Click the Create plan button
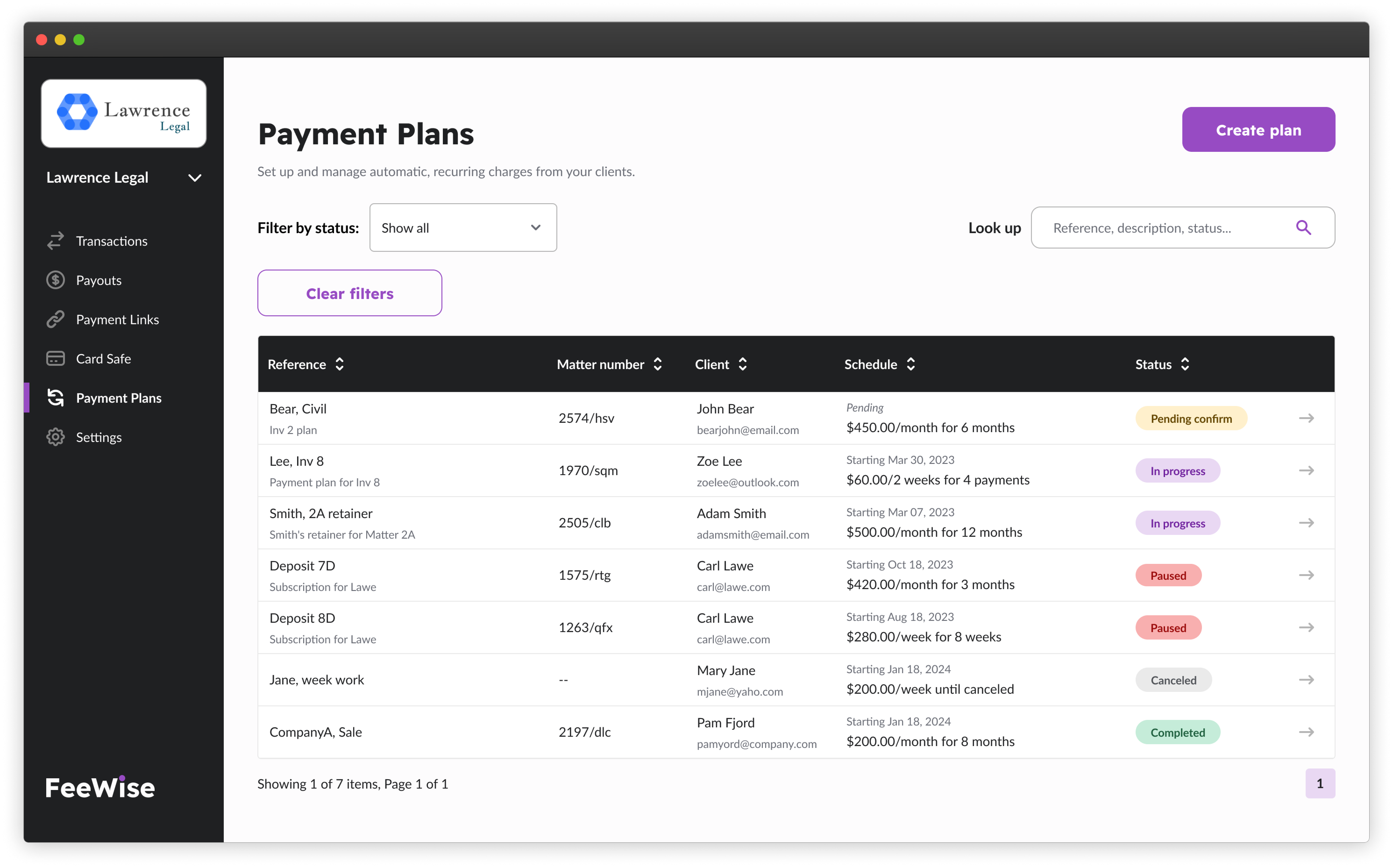This screenshot has width=1393, height=868. coord(1258,130)
